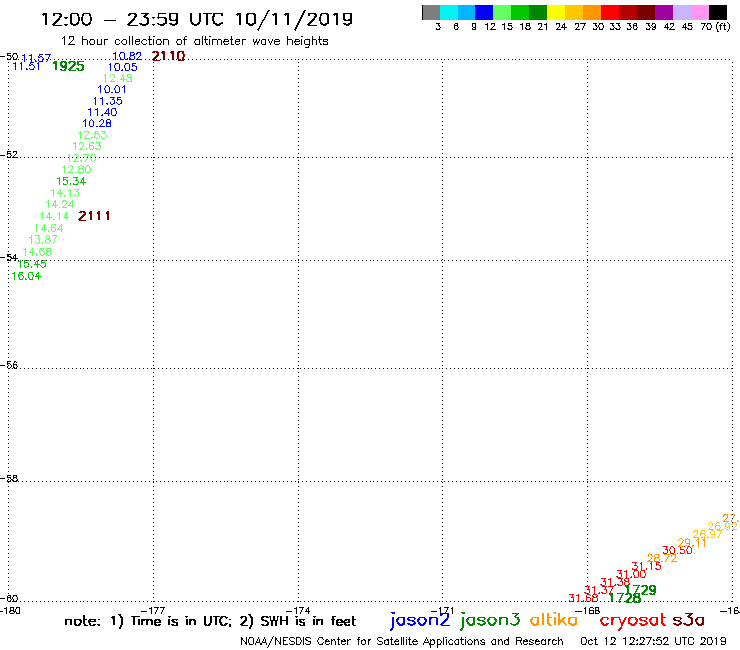
Task: Click the gray swatch in the color legend
Action: pyautogui.click(x=431, y=12)
